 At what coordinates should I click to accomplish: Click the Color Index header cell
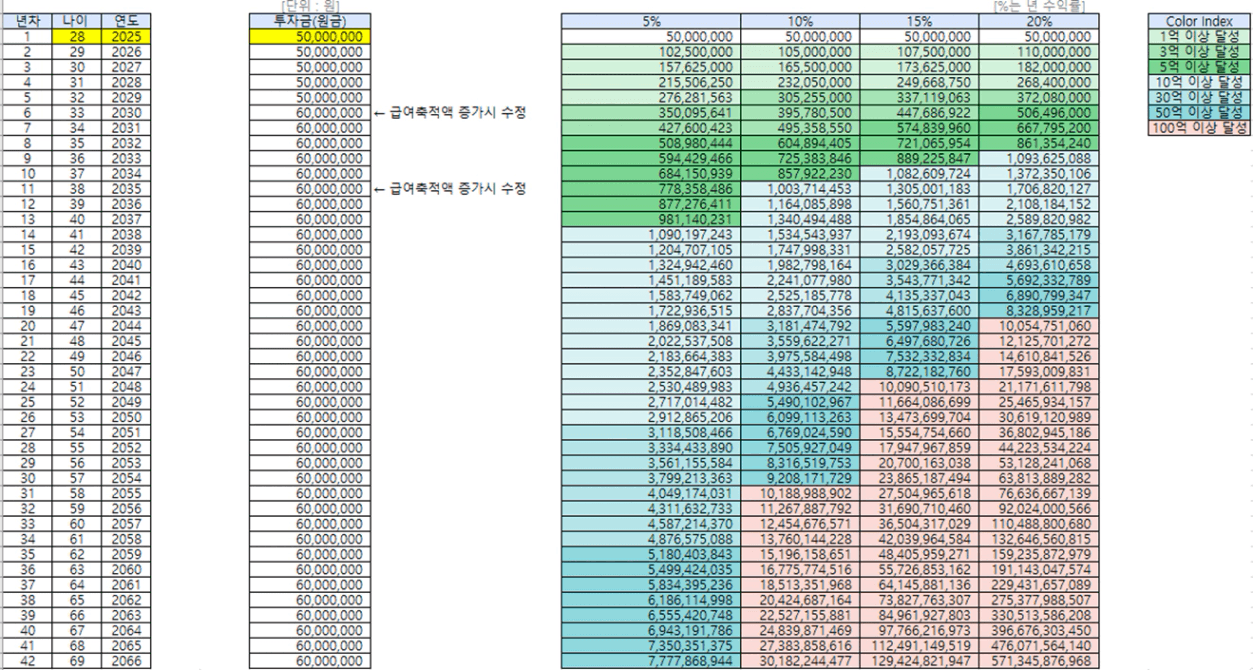pyautogui.click(x=1199, y=21)
